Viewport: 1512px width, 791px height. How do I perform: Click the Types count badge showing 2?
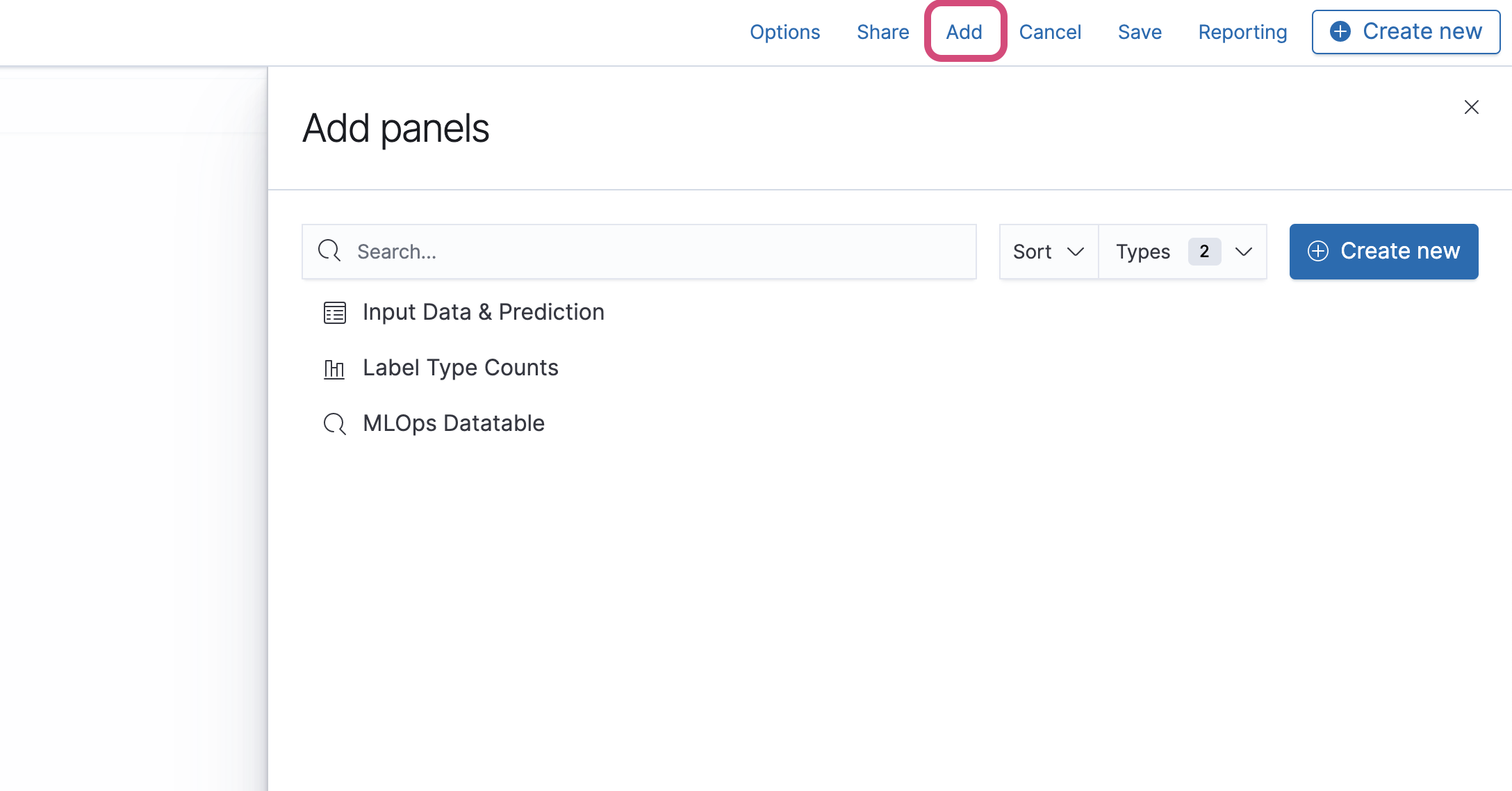coord(1204,252)
